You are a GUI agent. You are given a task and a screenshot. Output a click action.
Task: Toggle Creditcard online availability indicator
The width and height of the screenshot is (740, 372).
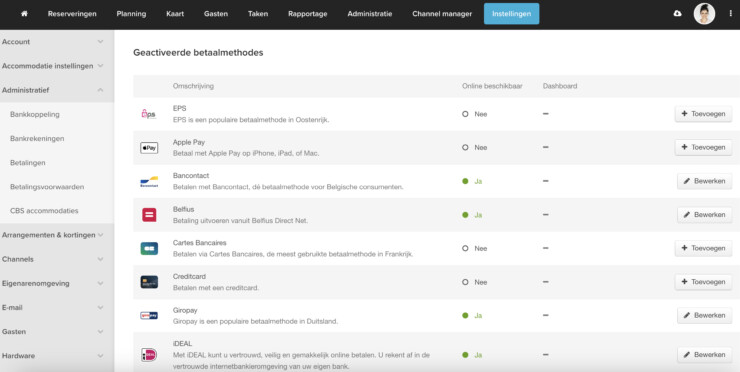(x=465, y=282)
